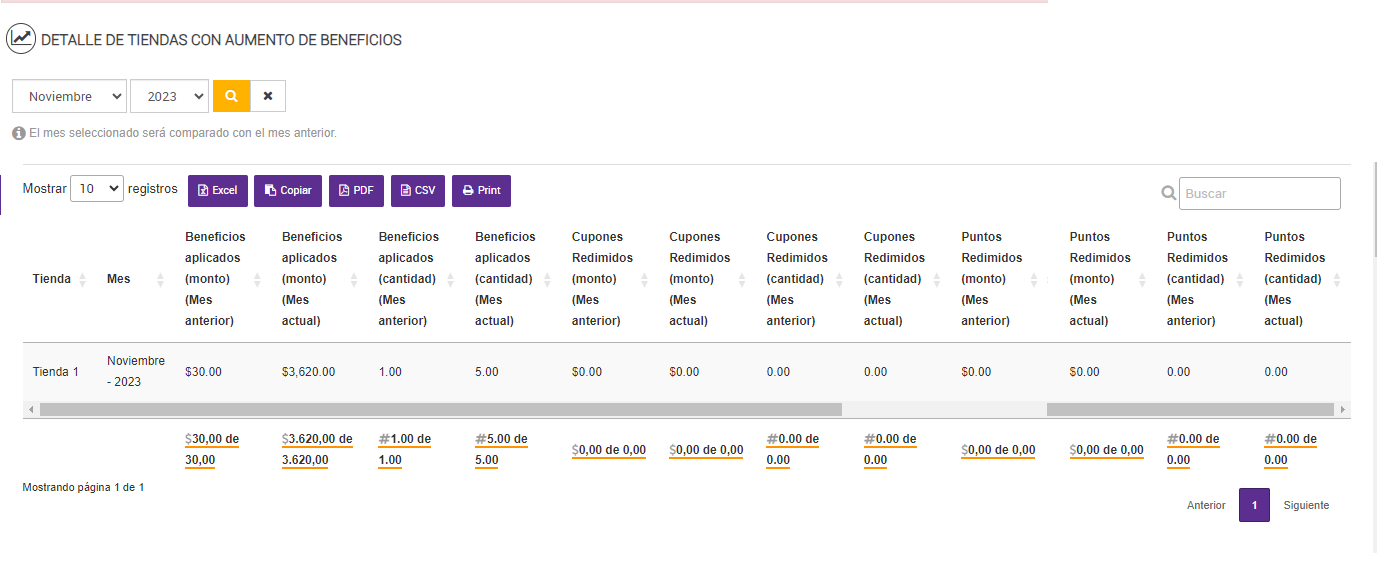Screen dimensions: 1391x573
Task: Click the Siguiente pagination link
Action: 1306,505
